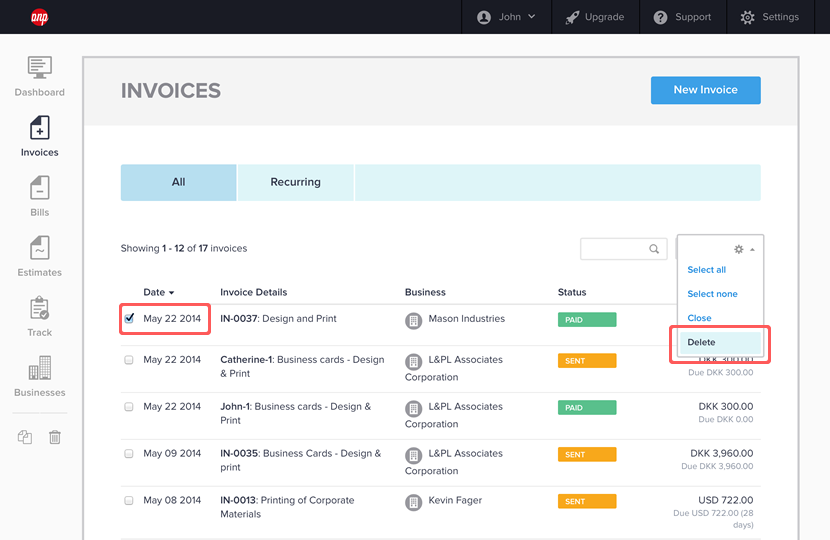The width and height of the screenshot is (830, 540).
Task: Open the Track sidebar section
Action: (40, 317)
